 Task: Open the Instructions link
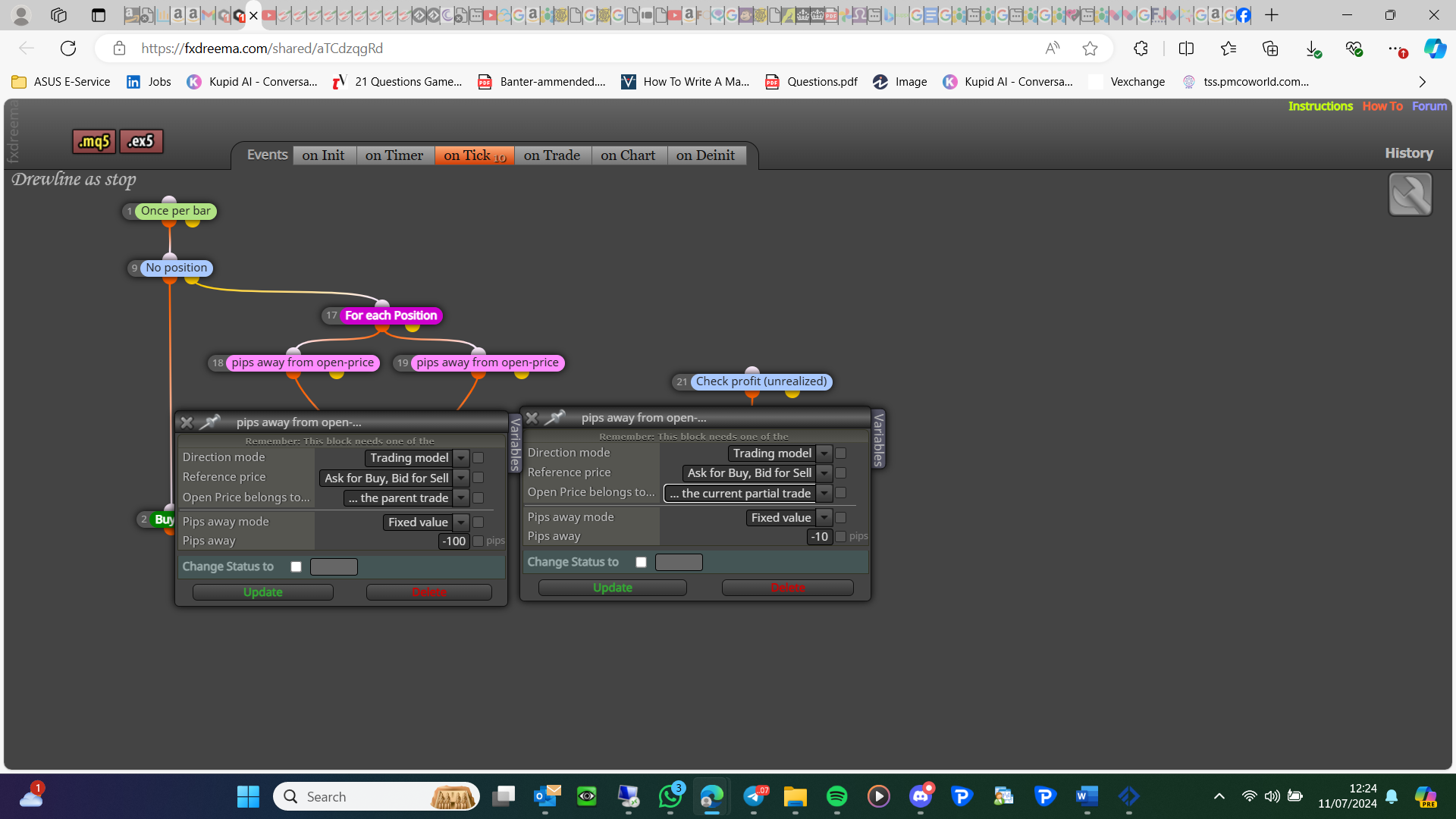[x=1320, y=106]
